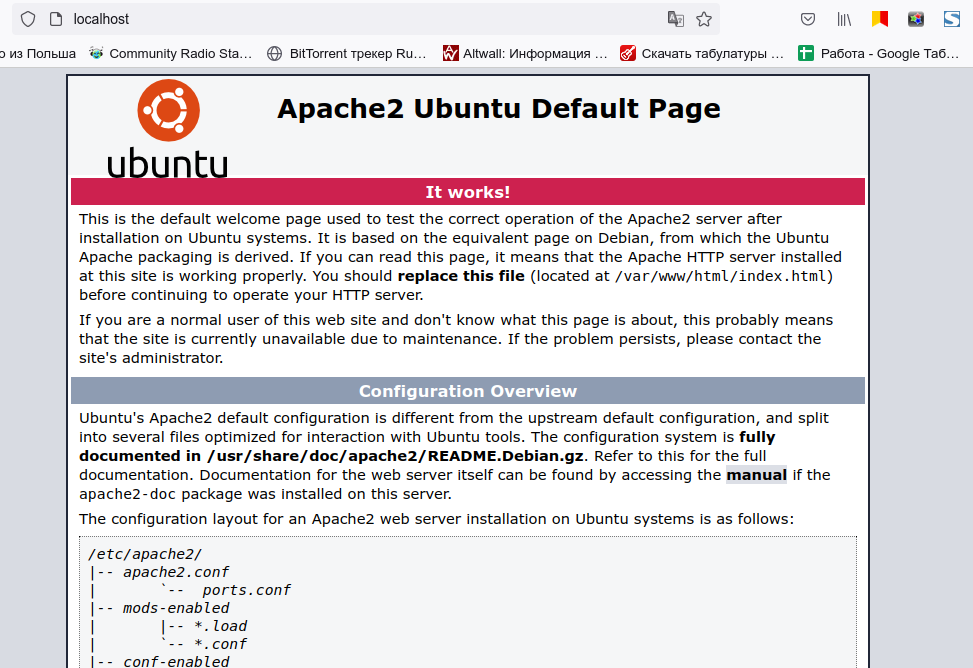Open the BitTorrent трекер bookmark
973x668 pixels.
click(x=347, y=53)
